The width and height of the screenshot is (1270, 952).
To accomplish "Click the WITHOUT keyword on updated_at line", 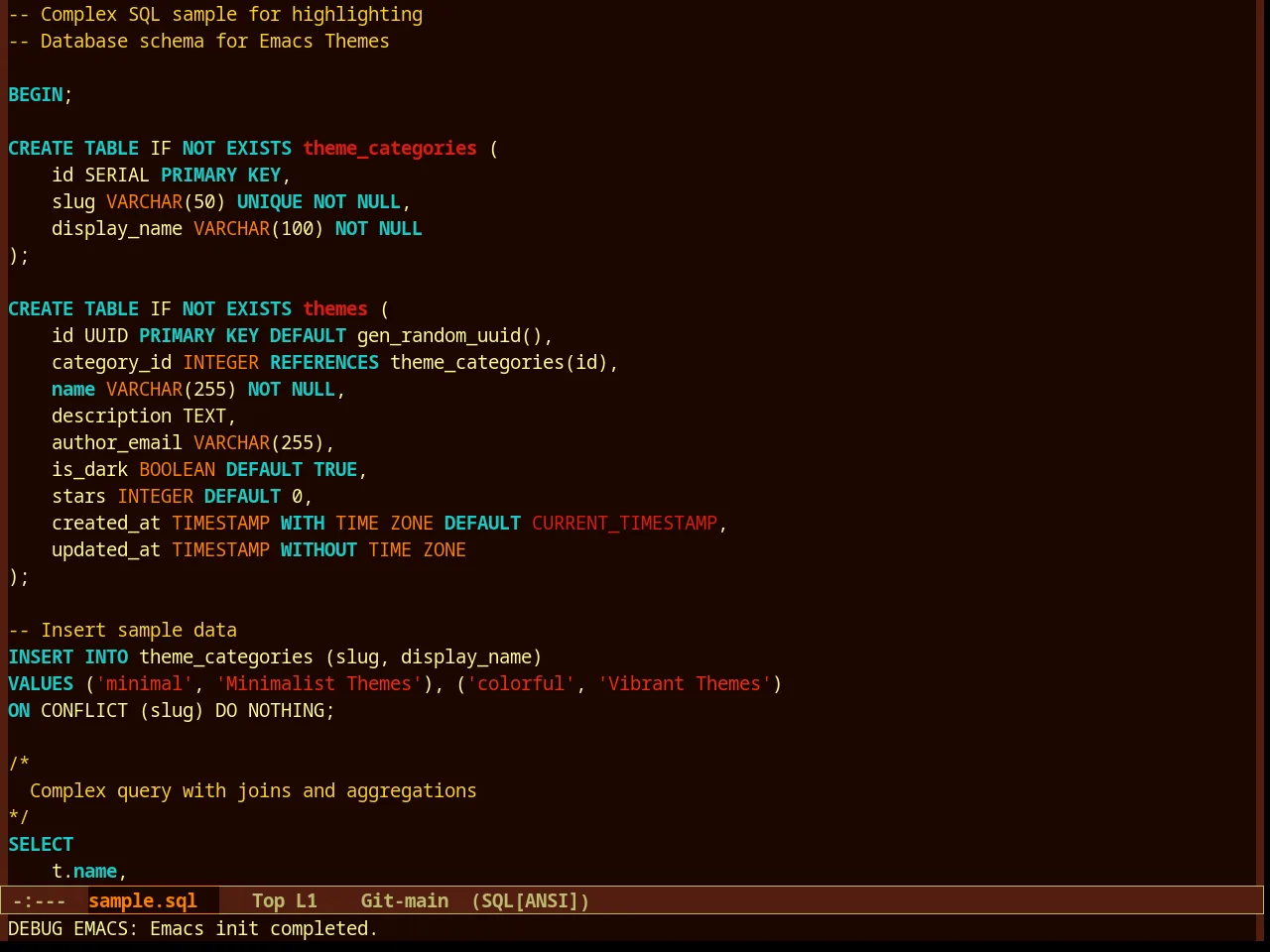I will tap(318, 549).
